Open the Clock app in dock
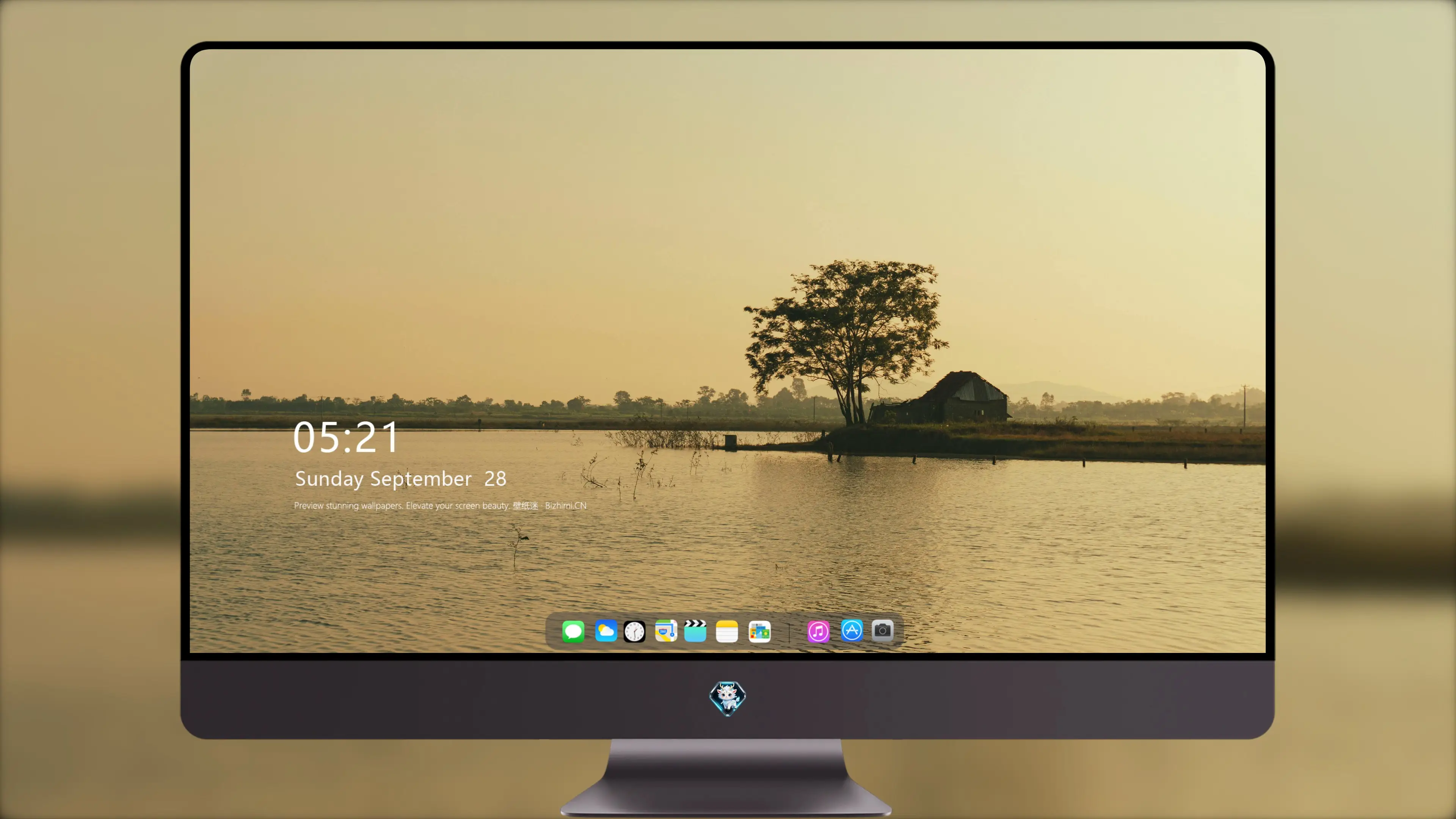The height and width of the screenshot is (819, 1456). click(634, 631)
